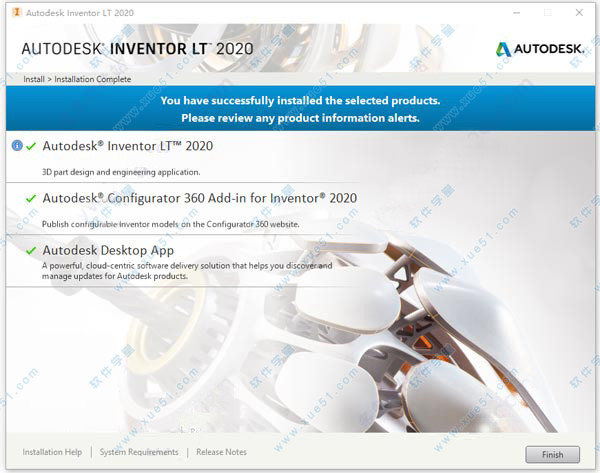This screenshot has height=473, width=600.
Task: Click green checkmark next to Autodesk Desktop App
Action: tap(31, 251)
